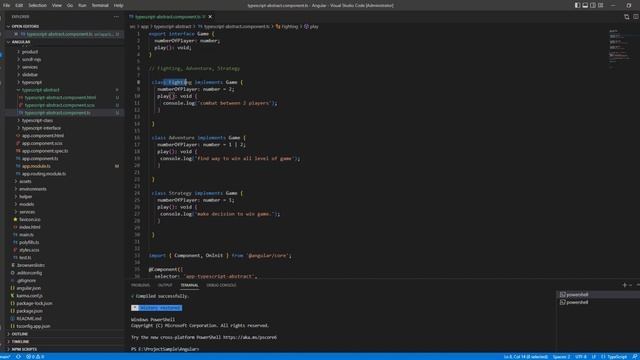Viewport: 640px width, 360px height.
Task: Close typescript-abstract.component.ts in Open Editors list
Action: click(16, 34)
